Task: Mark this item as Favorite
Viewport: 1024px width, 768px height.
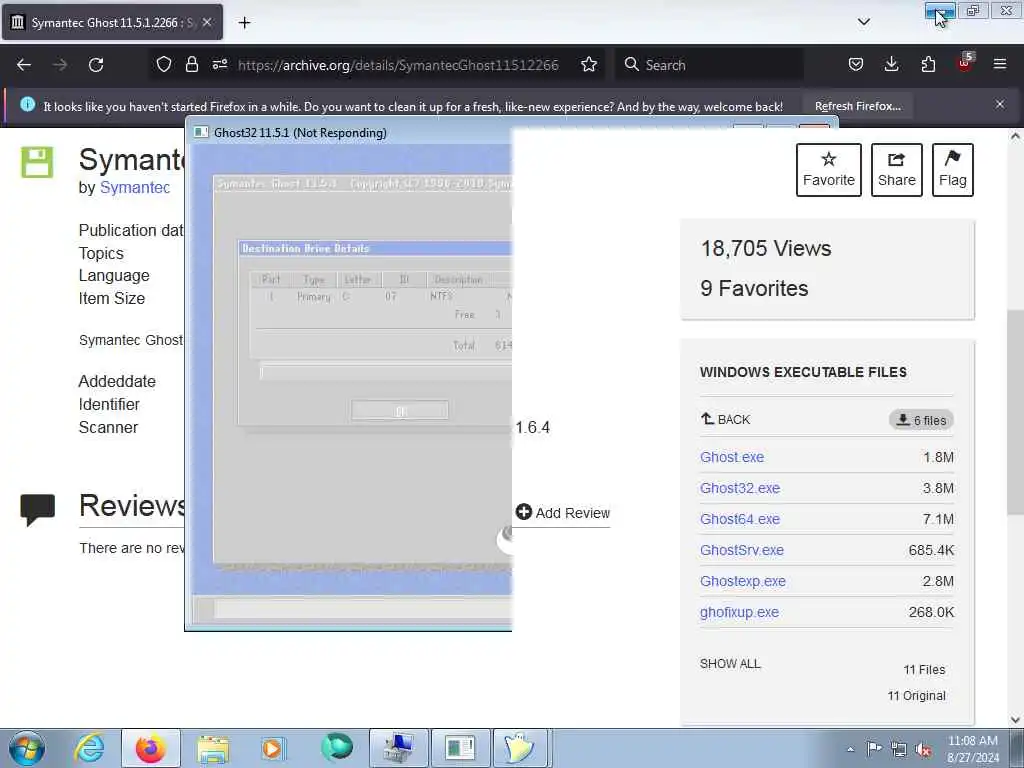Action: coord(829,170)
